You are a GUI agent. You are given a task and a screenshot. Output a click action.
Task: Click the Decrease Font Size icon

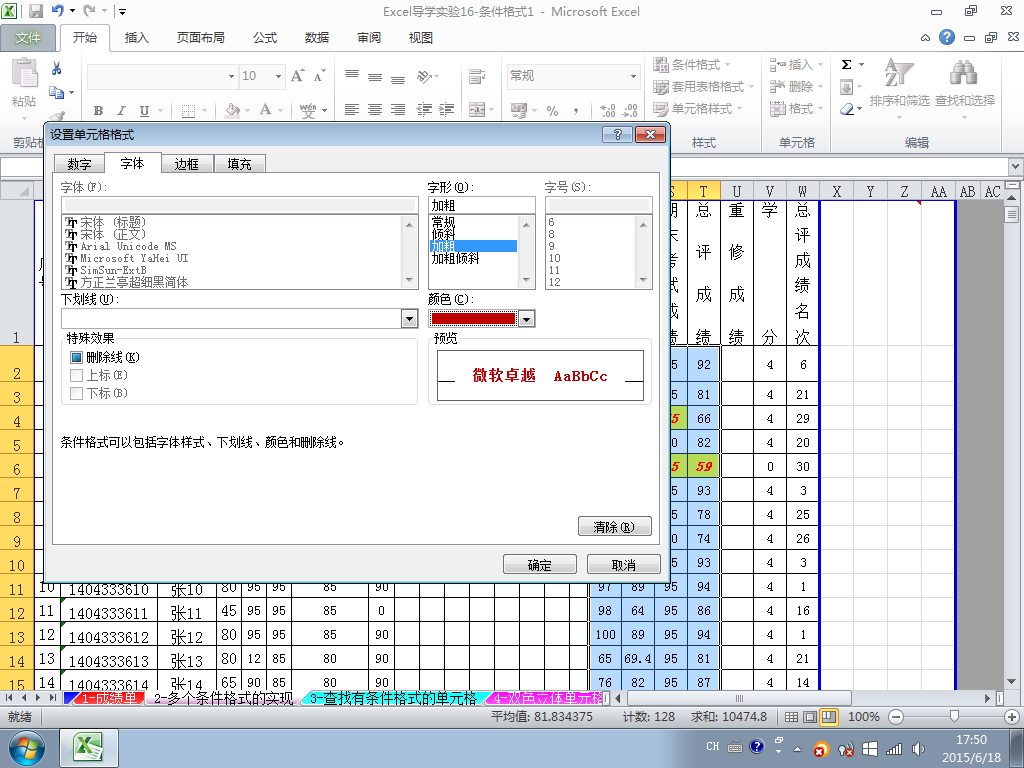(319, 76)
